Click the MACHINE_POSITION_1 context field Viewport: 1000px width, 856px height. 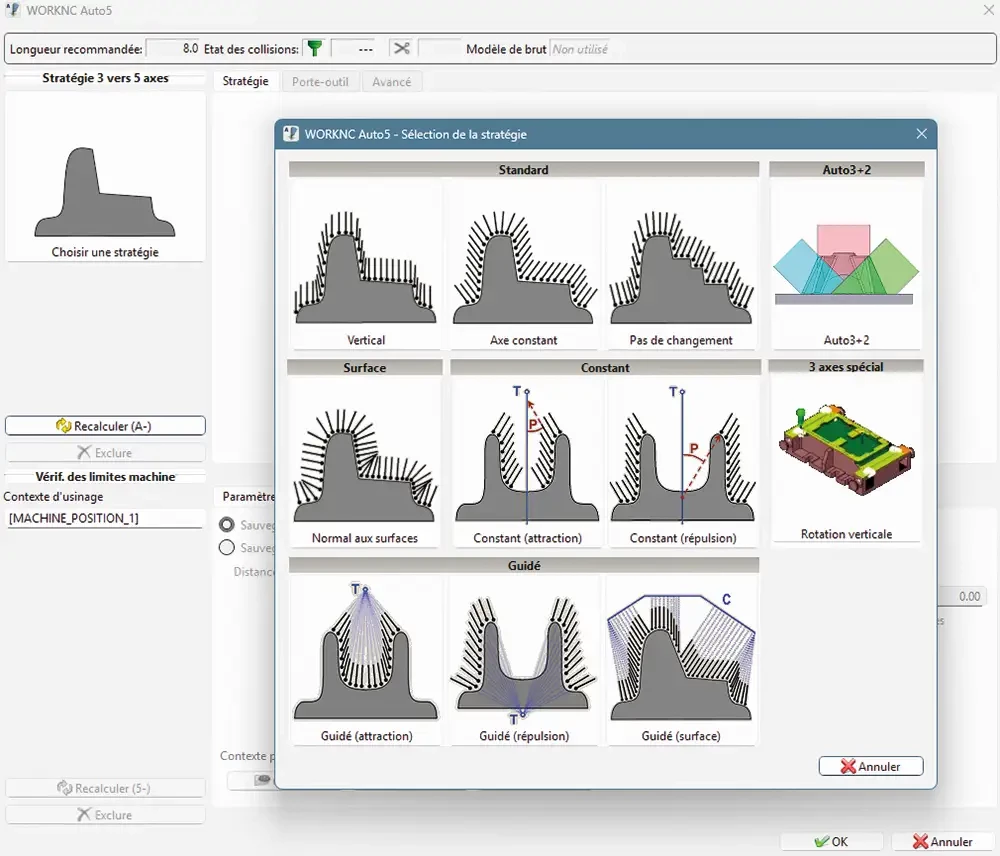[104, 518]
